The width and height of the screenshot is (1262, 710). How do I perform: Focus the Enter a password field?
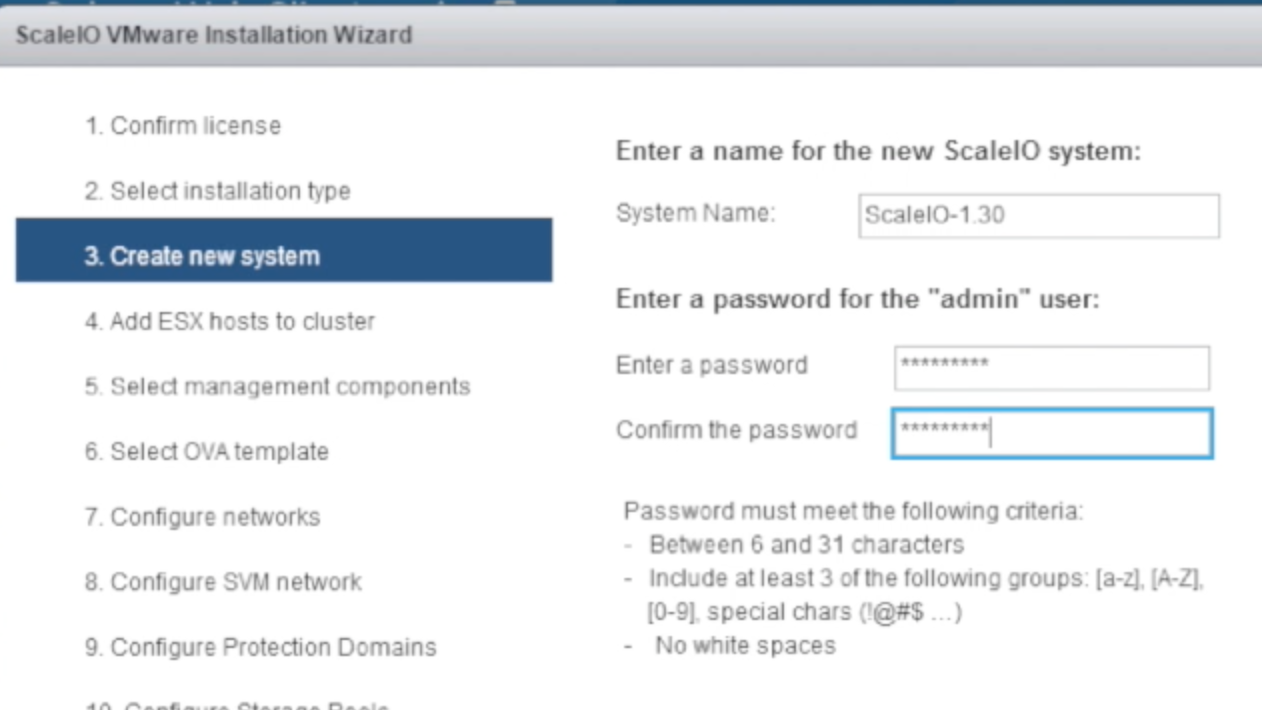(1051, 367)
